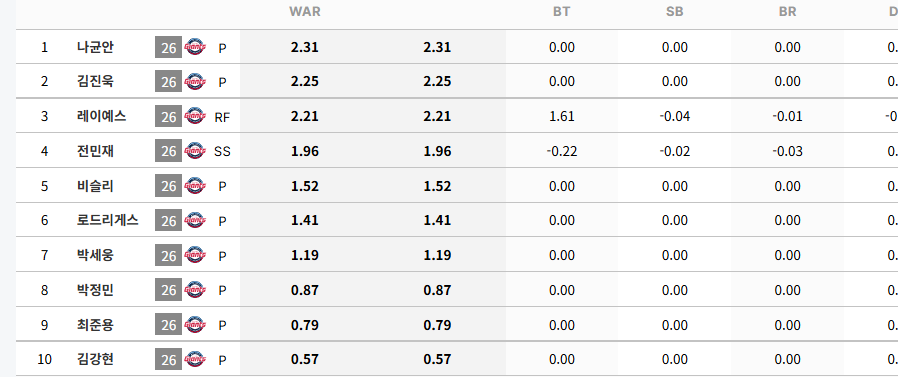The height and width of the screenshot is (377, 898).
Task: Open player page for 로드리게스
Action: coord(108,220)
